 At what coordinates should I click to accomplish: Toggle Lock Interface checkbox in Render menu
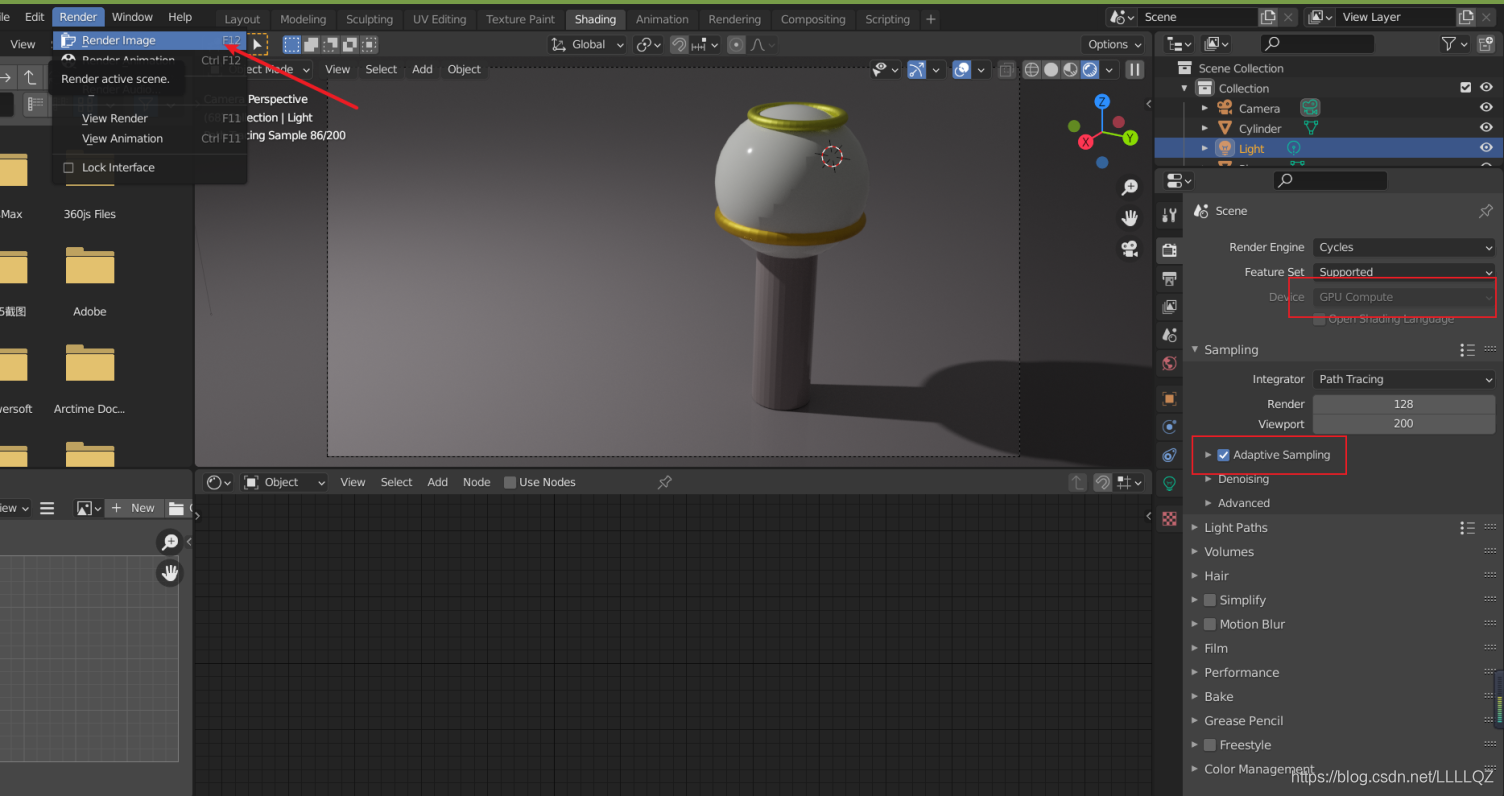click(69, 168)
